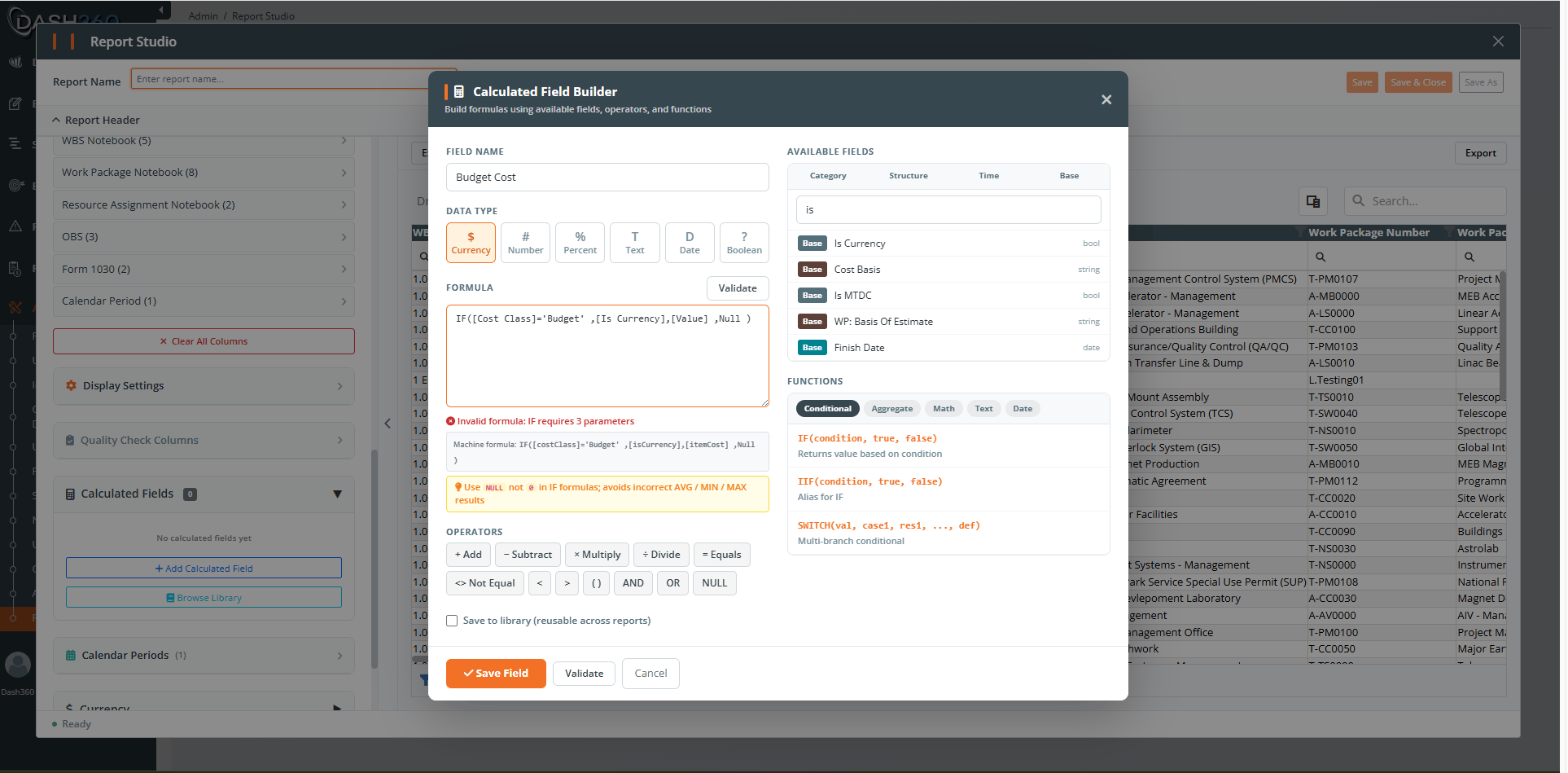Select the Percent data type

click(x=580, y=243)
